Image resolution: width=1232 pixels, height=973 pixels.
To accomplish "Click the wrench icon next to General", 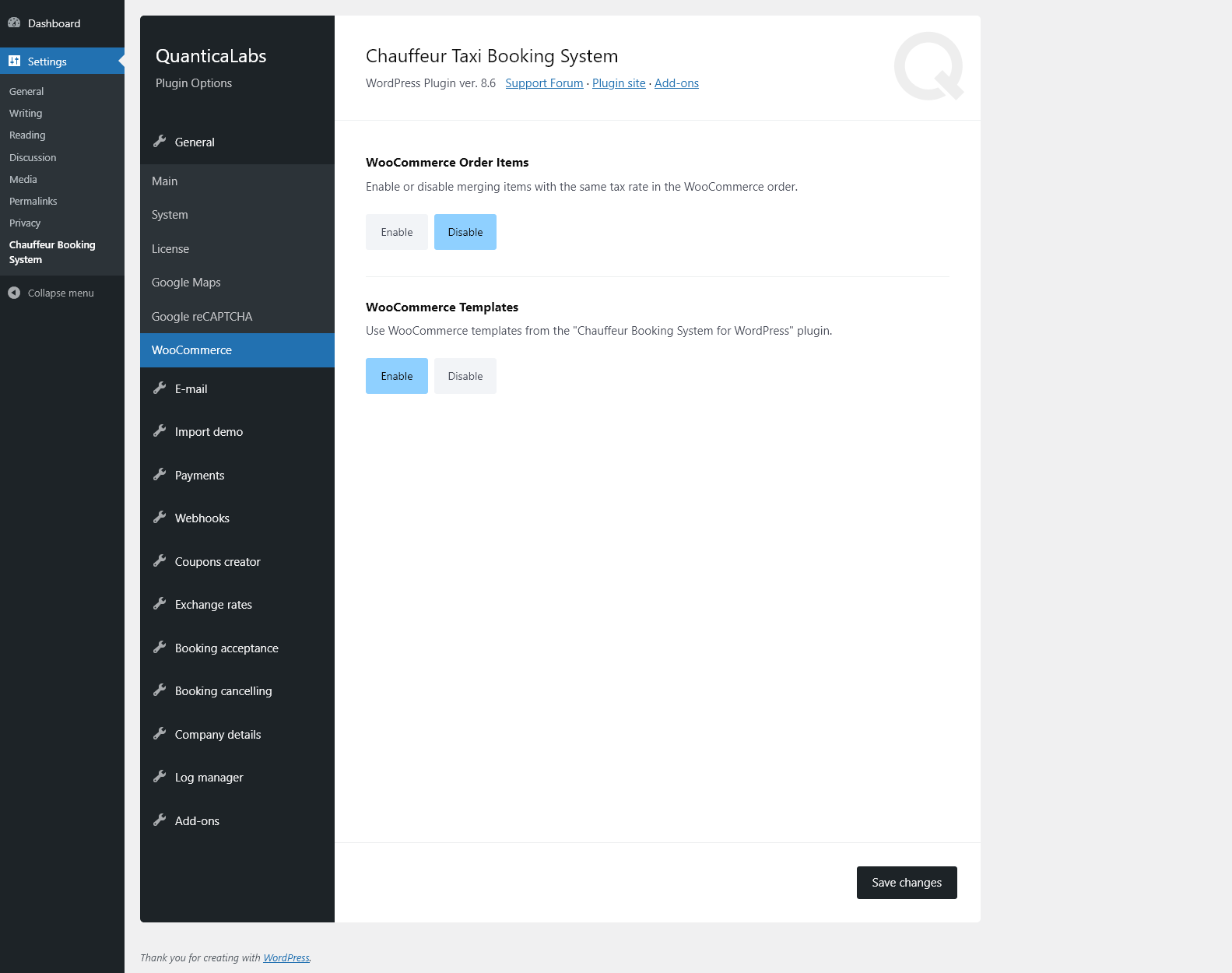I will [160, 141].
